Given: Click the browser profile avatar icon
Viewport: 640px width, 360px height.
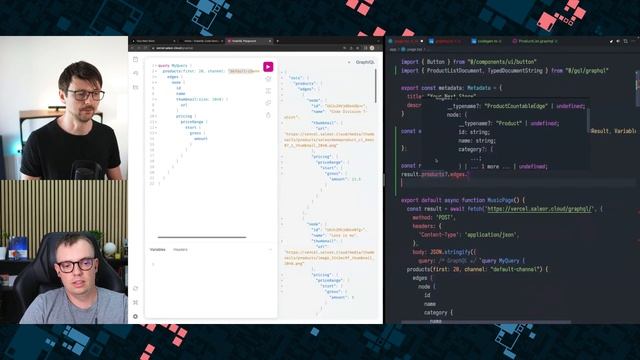Looking at the screenshot, I should coord(372,48).
